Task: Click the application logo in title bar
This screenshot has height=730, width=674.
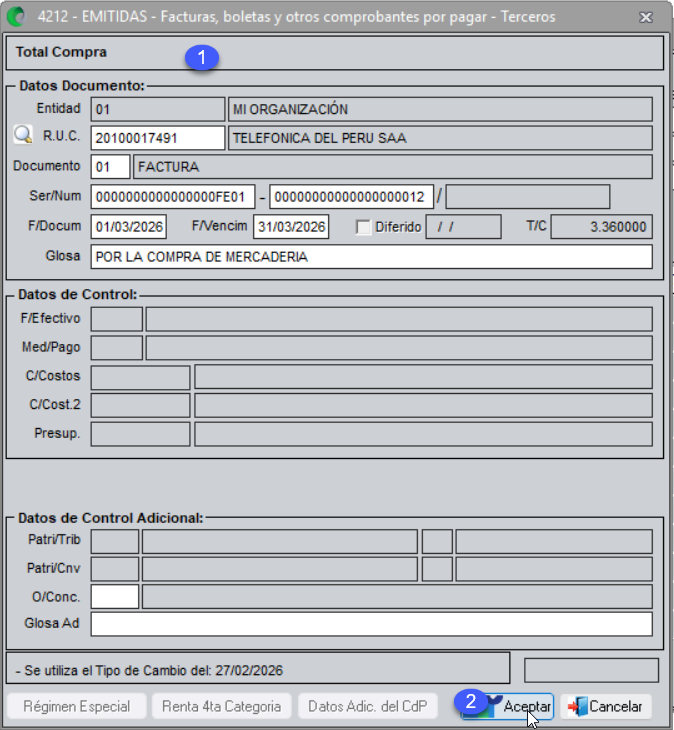Action: tap(18, 17)
